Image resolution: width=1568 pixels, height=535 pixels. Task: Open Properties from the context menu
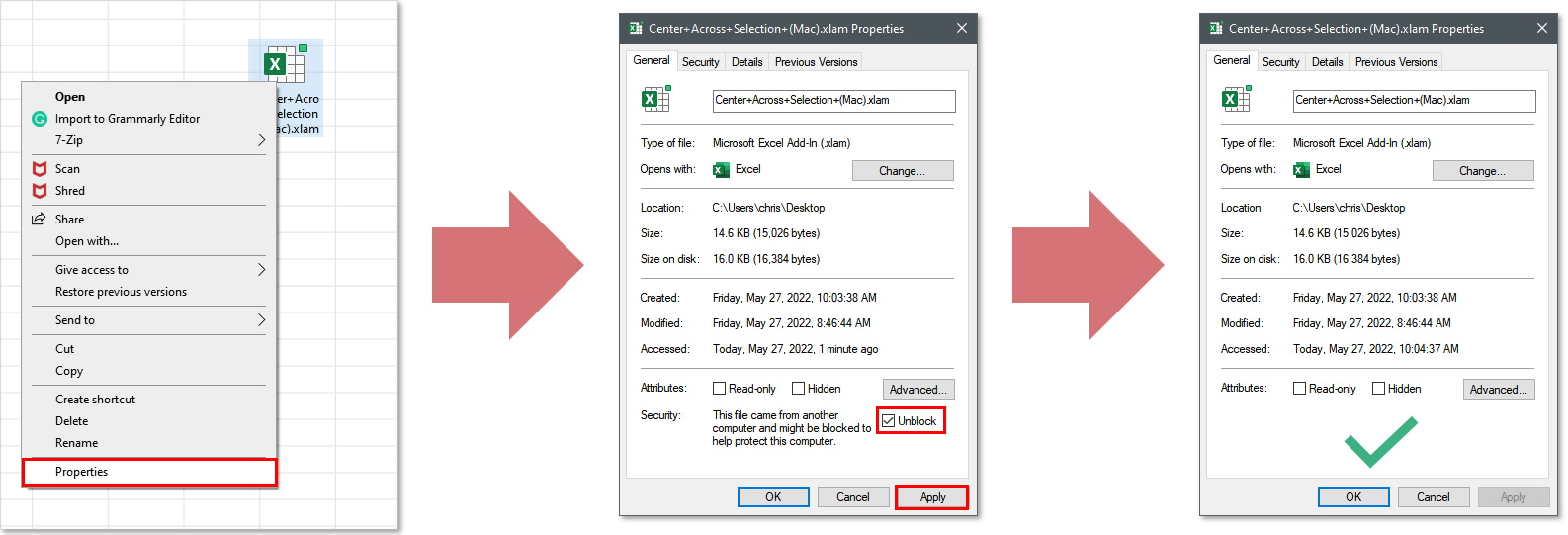(148, 472)
